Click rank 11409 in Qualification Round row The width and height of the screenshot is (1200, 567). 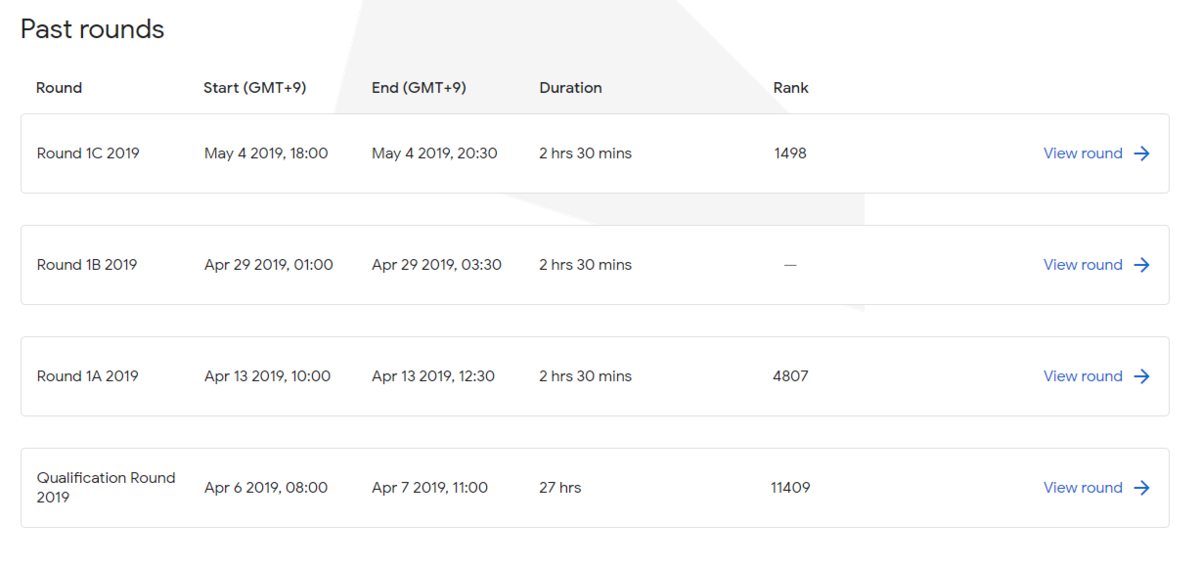[790, 488]
